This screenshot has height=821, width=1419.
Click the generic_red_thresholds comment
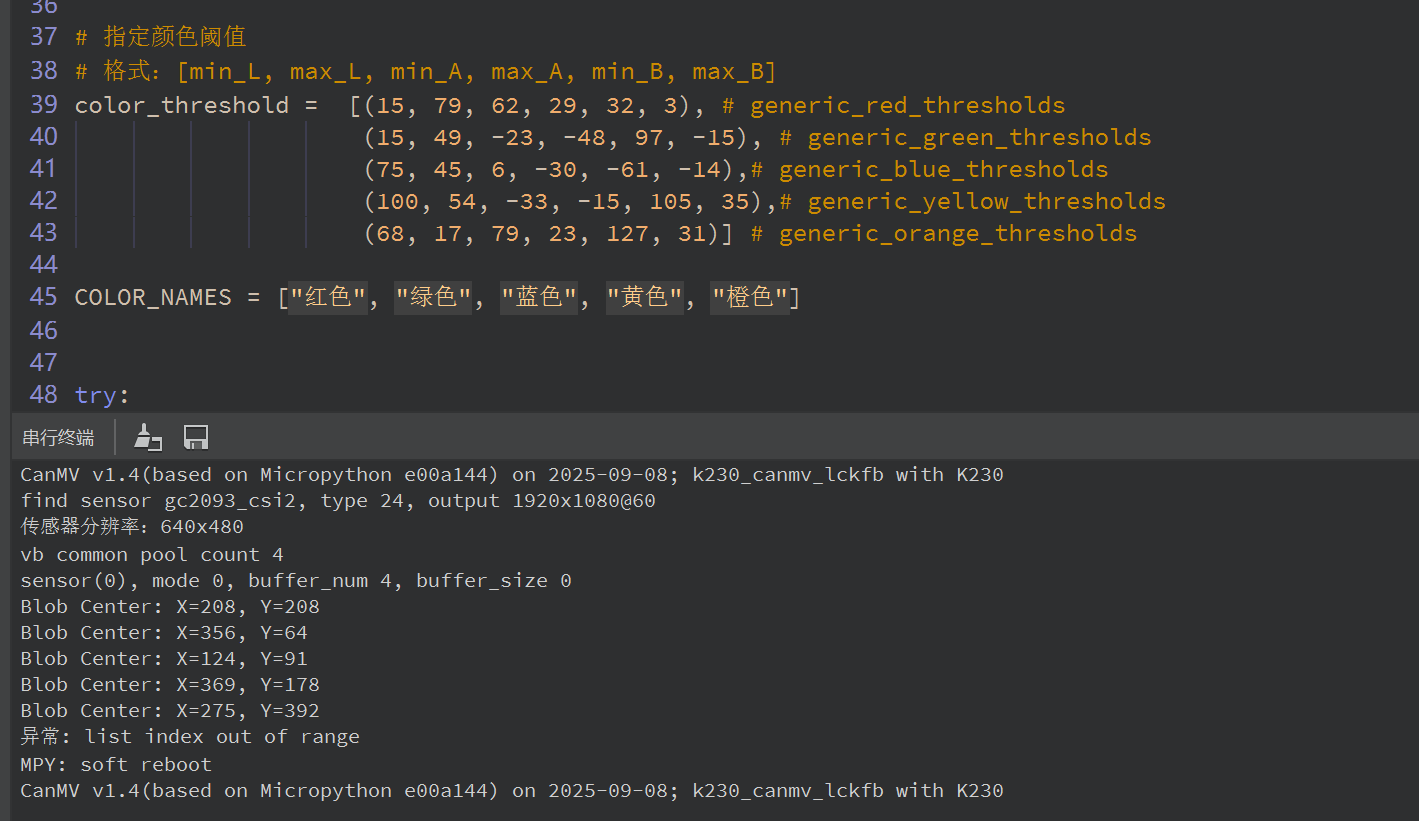pos(906,105)
